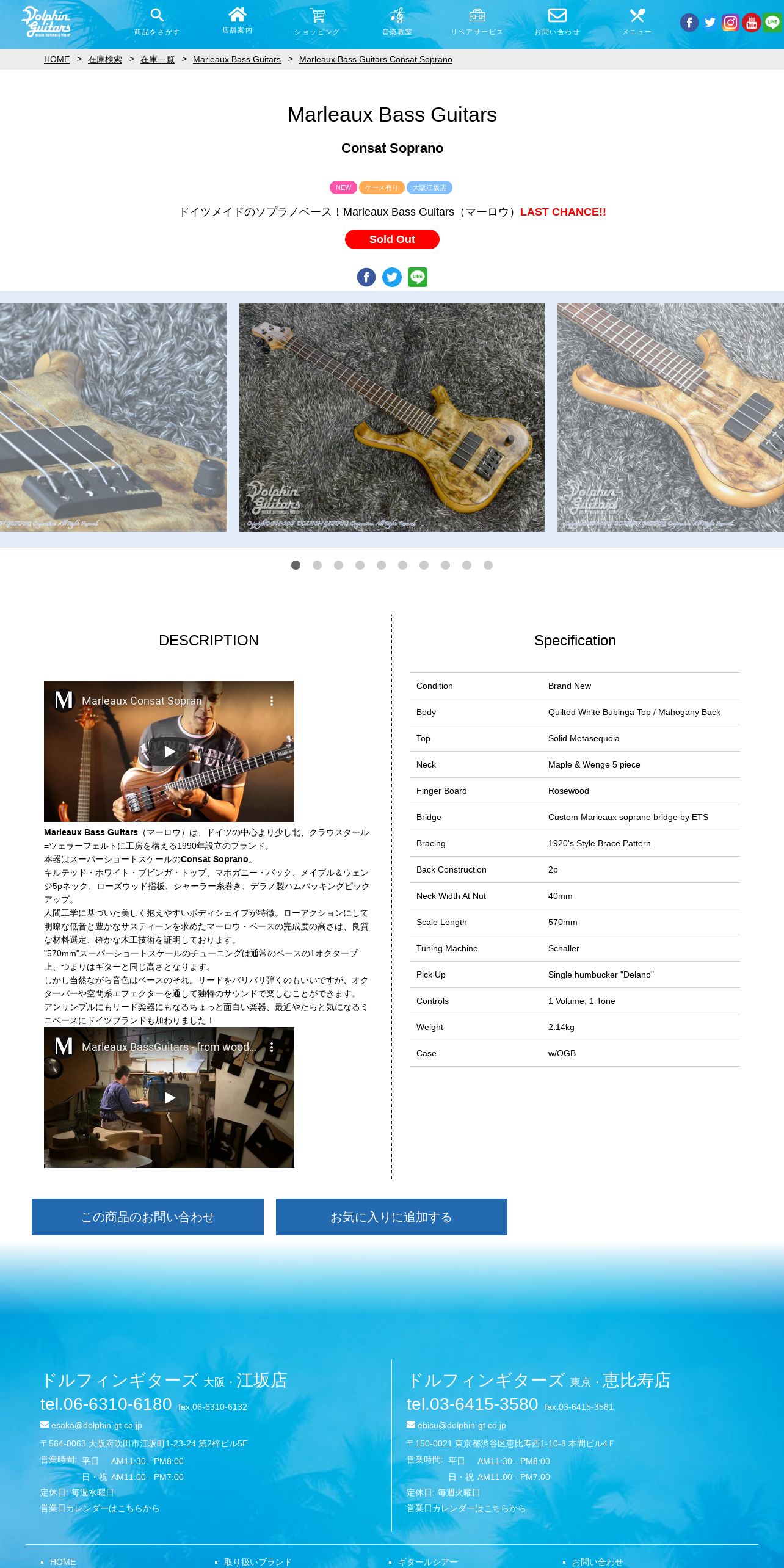Select fourth carousel dot
Screen dimensions: 784x1568
(x=360, y=565)
